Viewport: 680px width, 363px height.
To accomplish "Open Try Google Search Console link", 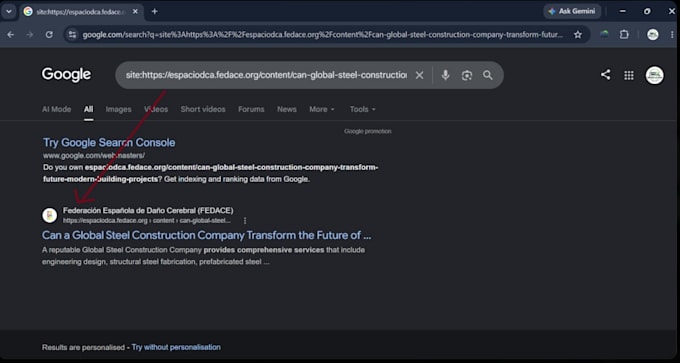I will [x=109, y=142].
